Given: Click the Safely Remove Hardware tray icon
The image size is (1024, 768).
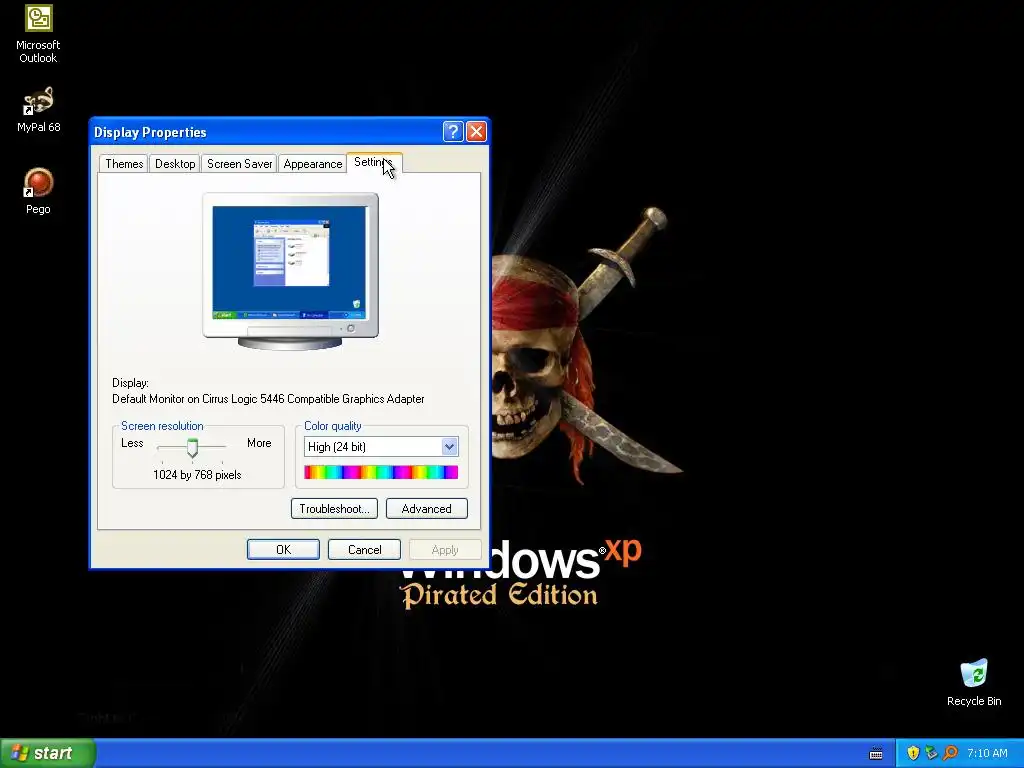Looking at the screenshot, I should click(x=931, y=753).
